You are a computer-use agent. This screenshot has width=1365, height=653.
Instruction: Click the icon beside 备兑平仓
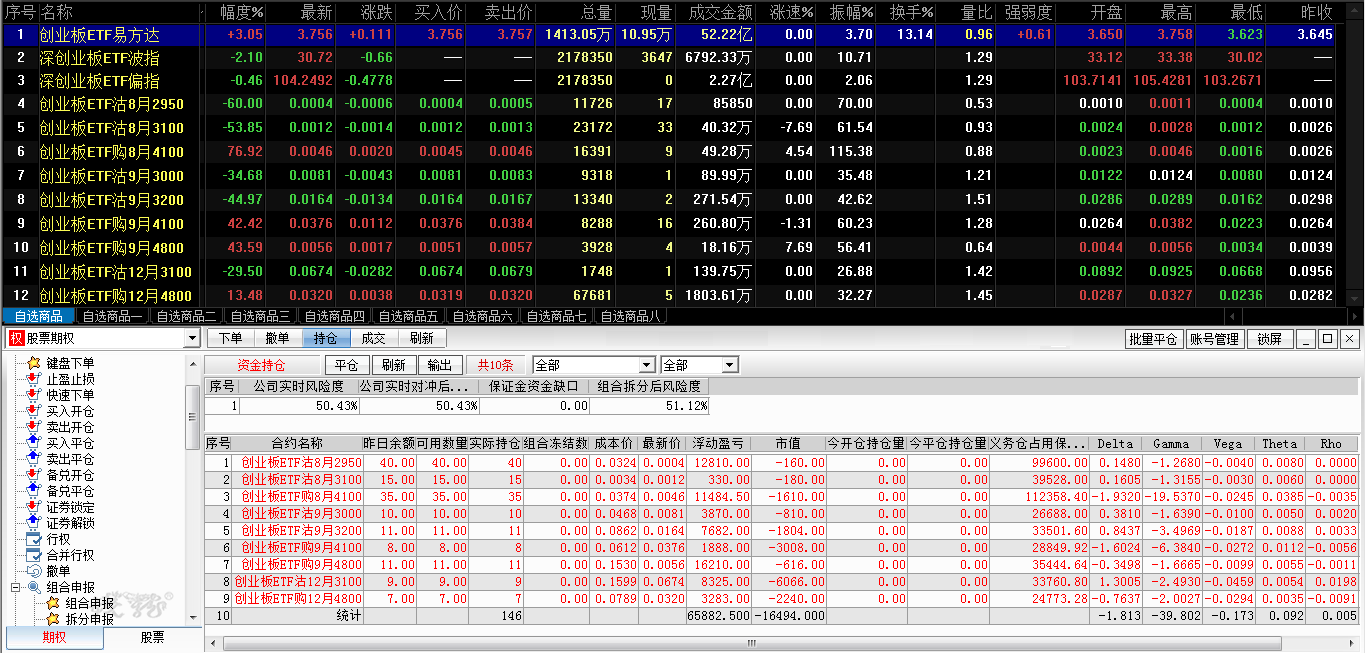tap(34, 491)
